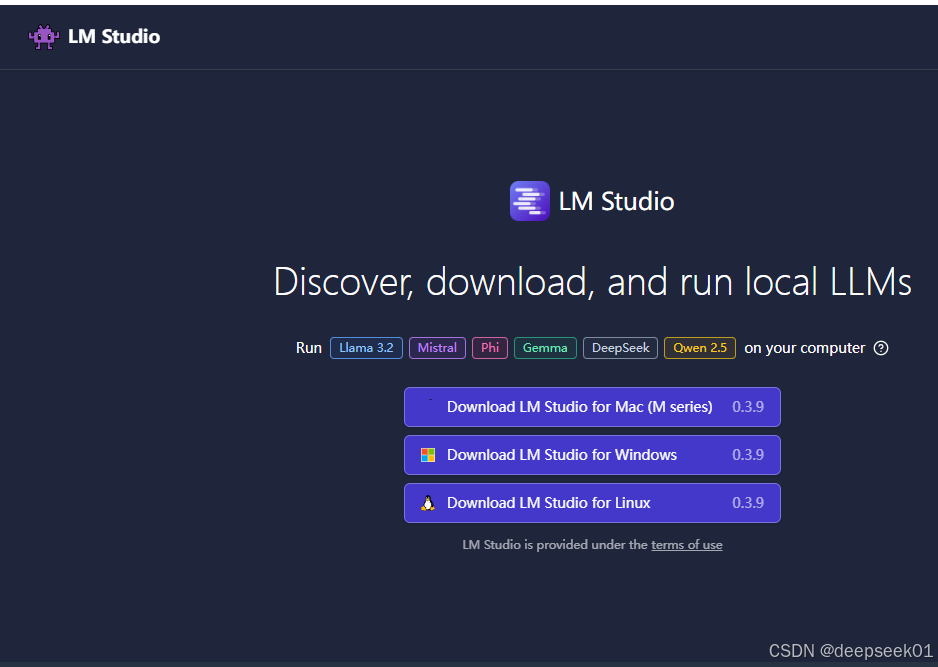The image size is (938, 667).
Task: Select the Phi model tag
Action: (x=490, y=348)
